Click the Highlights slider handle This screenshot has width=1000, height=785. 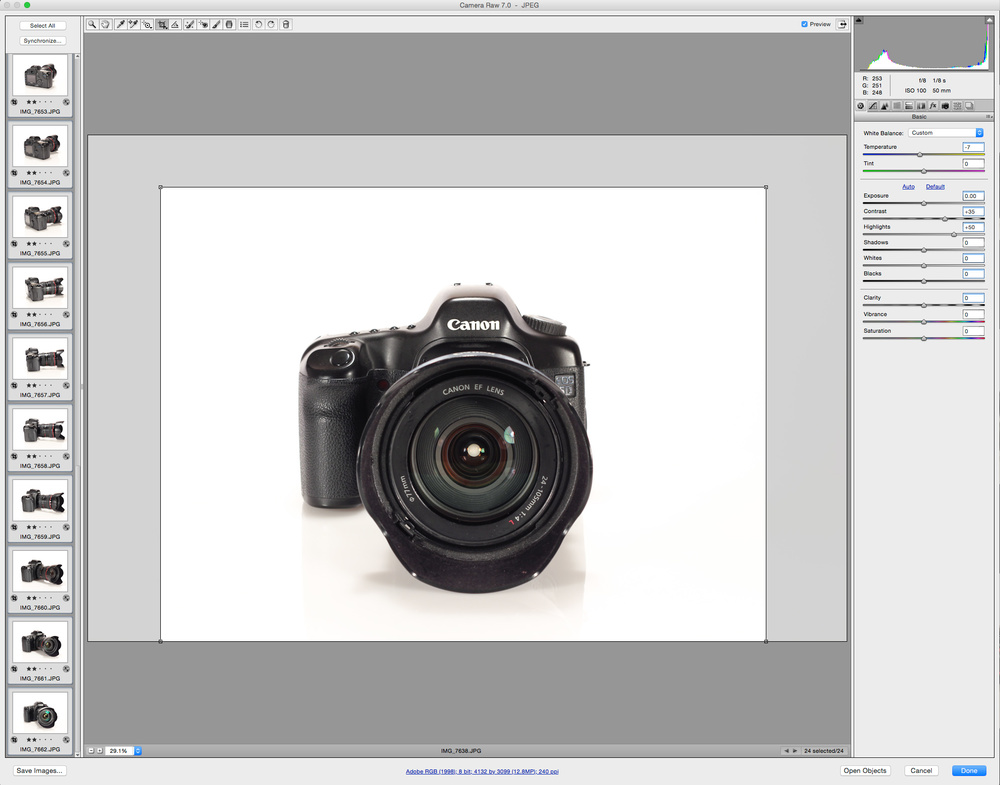954,234
